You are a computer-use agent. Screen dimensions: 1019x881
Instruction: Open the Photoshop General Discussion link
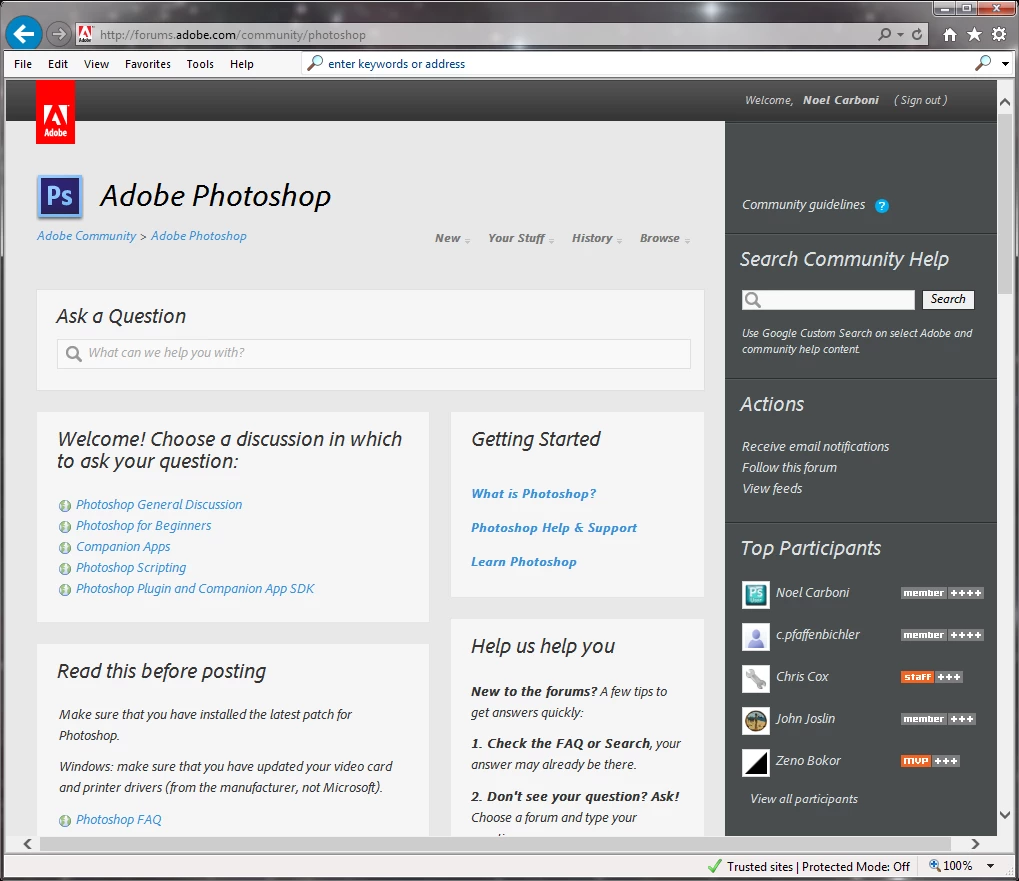tap(159, 505)
